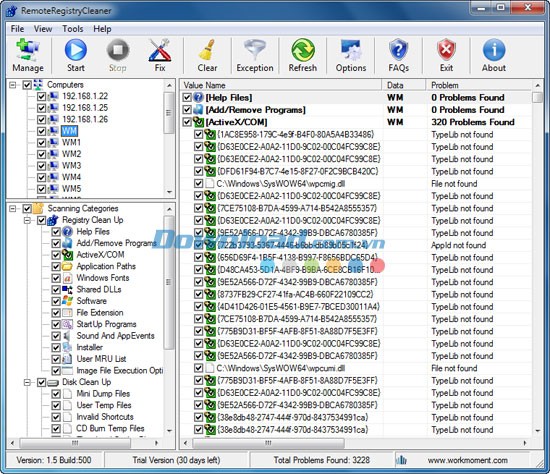The image size is (550, 474).
Task: Click "Trial Version (30 days left)" status text
Action: (x=176, y=460)
